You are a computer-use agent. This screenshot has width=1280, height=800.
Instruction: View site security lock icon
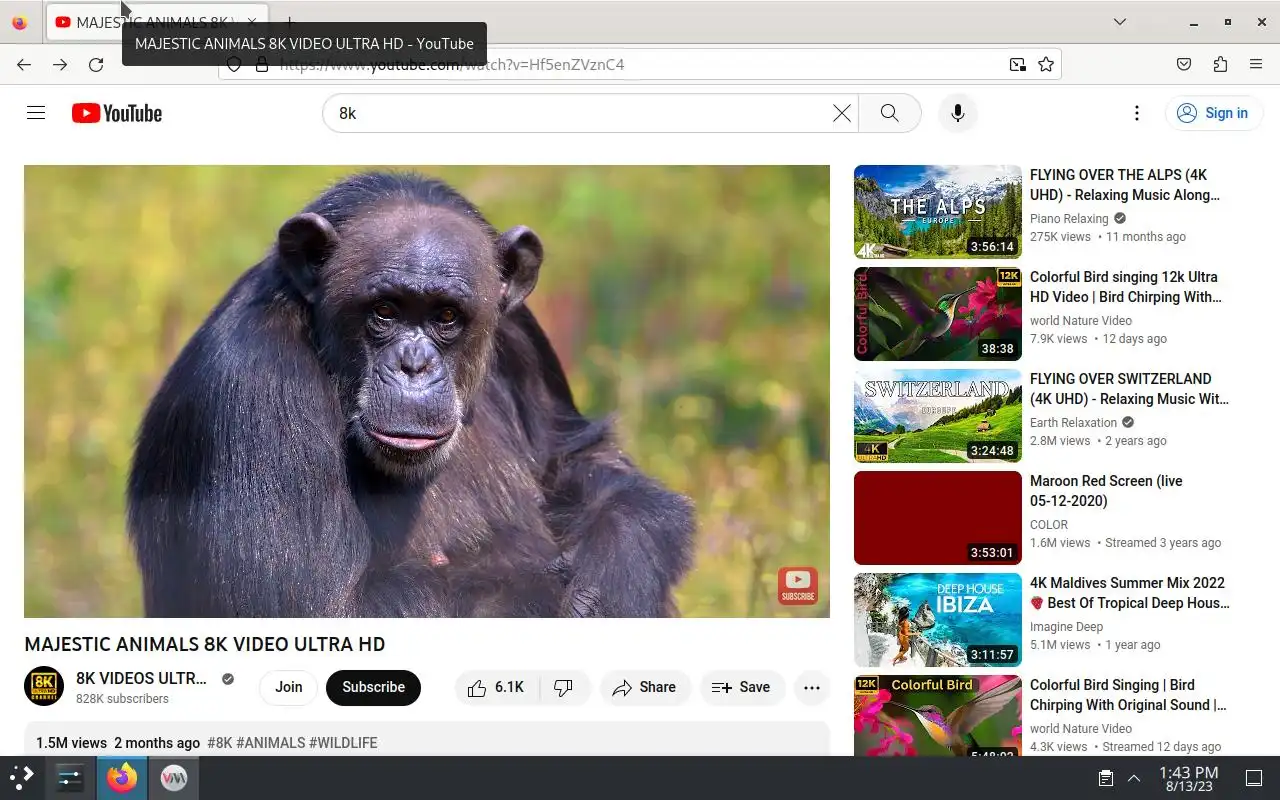[262, 65]
